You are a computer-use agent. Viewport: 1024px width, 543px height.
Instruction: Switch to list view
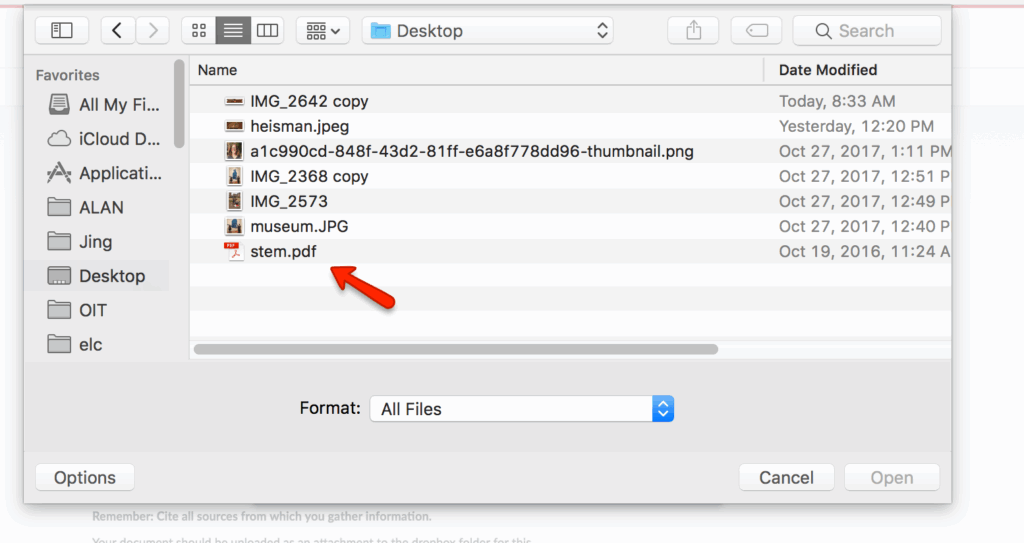tap(233, 31)
